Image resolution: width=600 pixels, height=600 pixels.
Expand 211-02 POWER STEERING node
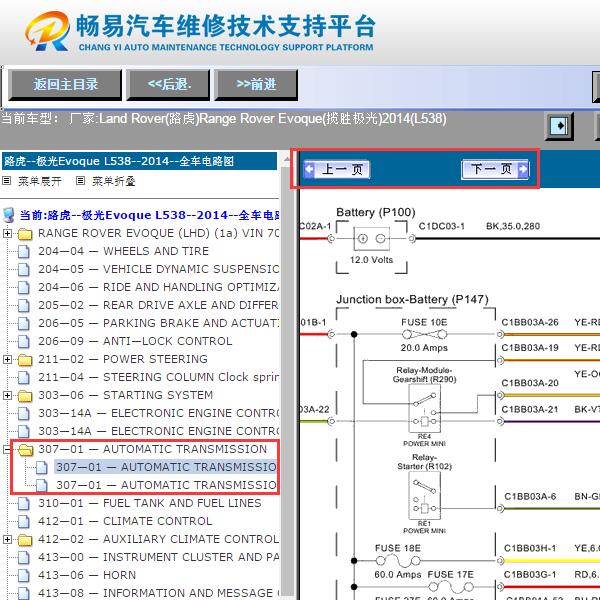point(7,359)
